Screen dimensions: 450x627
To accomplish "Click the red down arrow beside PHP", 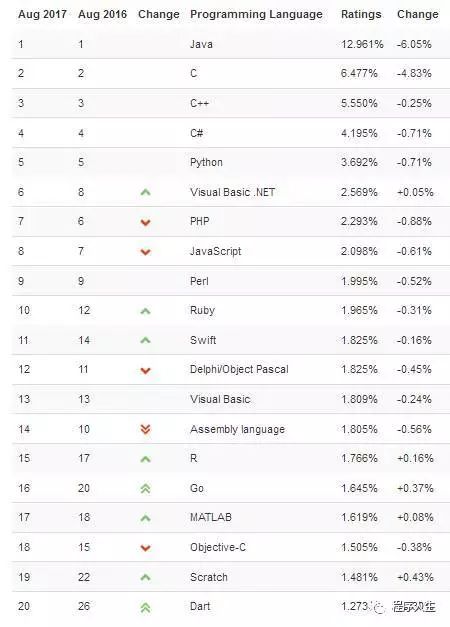I will (x=146, y=222).
